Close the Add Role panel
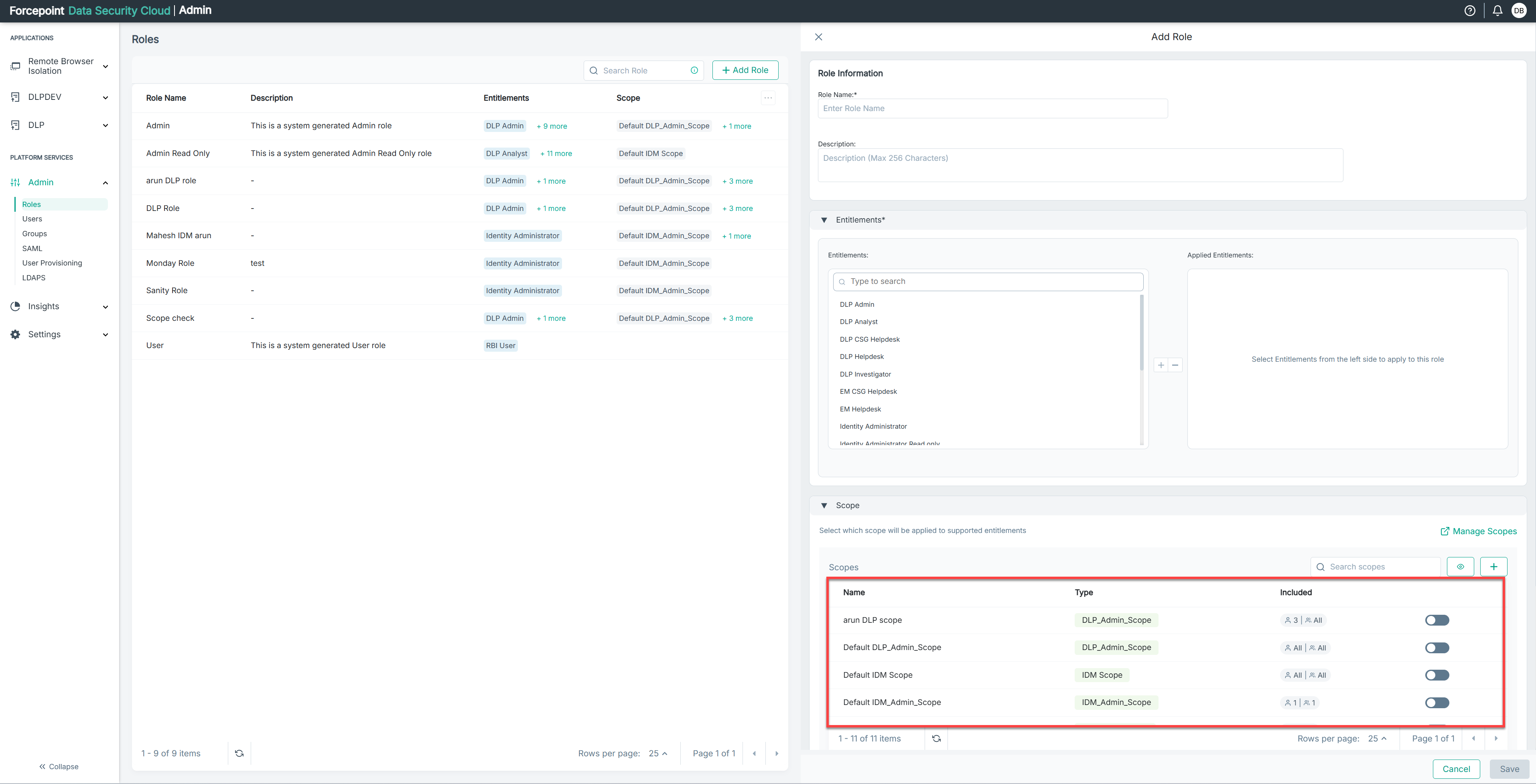This screenshot has width=1536, height=784. pyautogui.click(x=819, y=37)
